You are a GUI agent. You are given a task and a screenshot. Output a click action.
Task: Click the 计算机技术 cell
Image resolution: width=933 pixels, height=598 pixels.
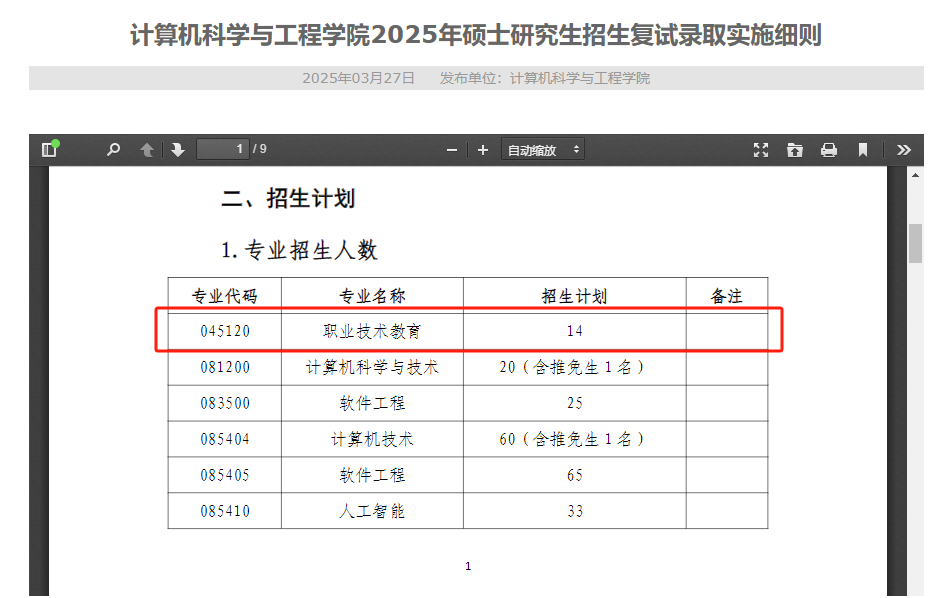pyautogui.click(x=372, y=439)
